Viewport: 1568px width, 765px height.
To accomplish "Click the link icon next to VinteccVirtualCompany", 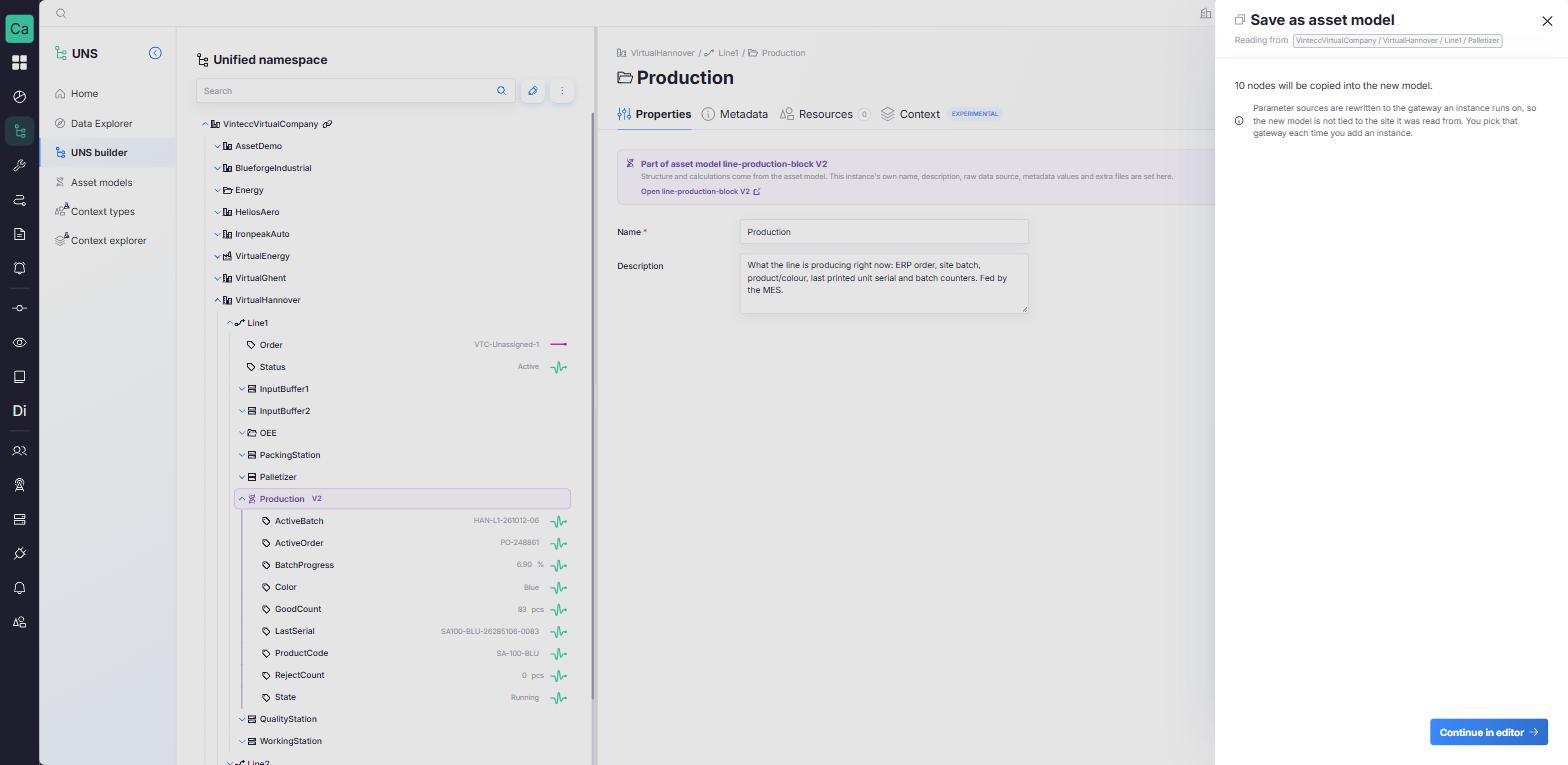I will (x=327, y=124).
